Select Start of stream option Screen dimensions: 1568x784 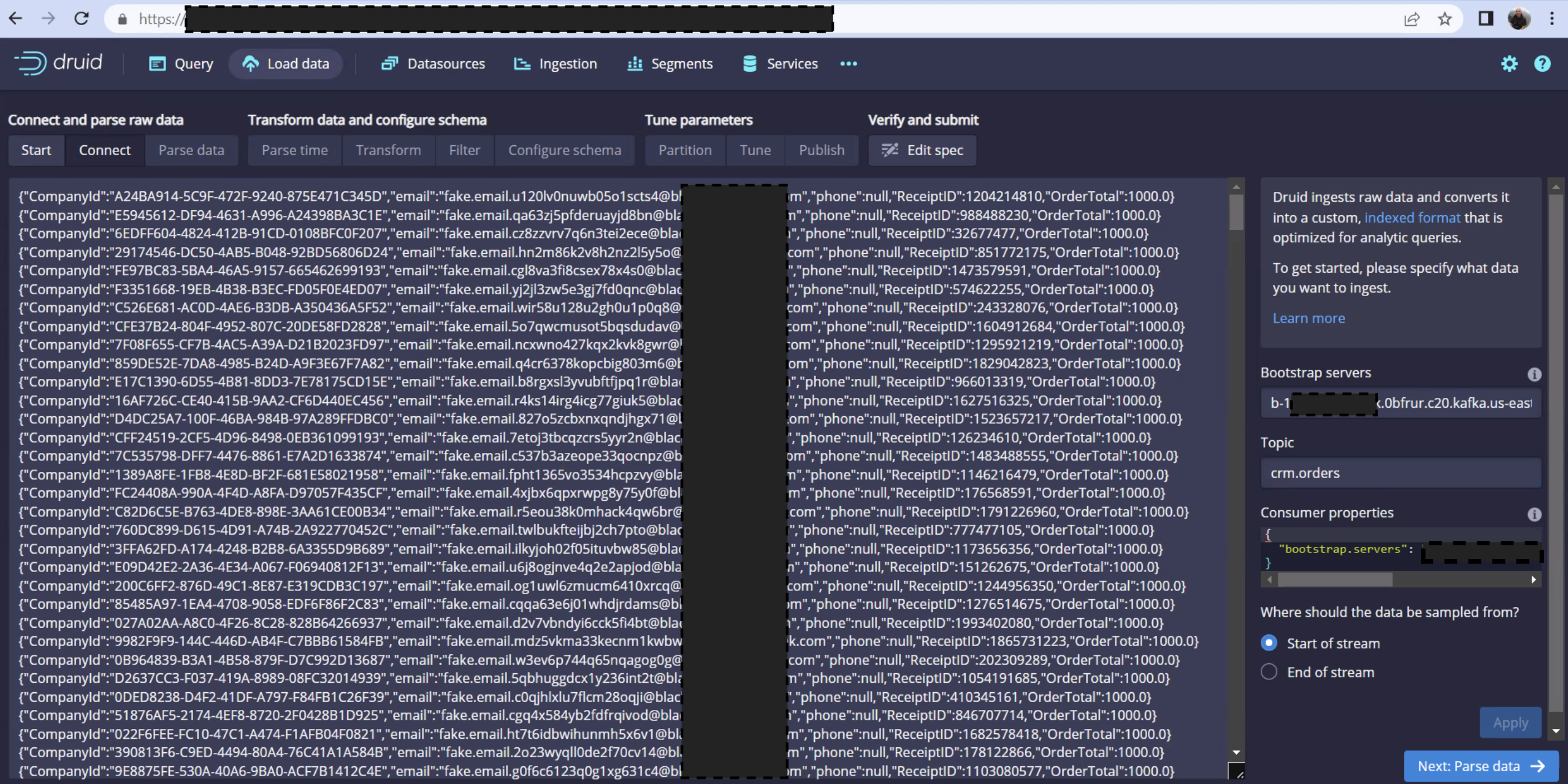(x=1269, y=643)
